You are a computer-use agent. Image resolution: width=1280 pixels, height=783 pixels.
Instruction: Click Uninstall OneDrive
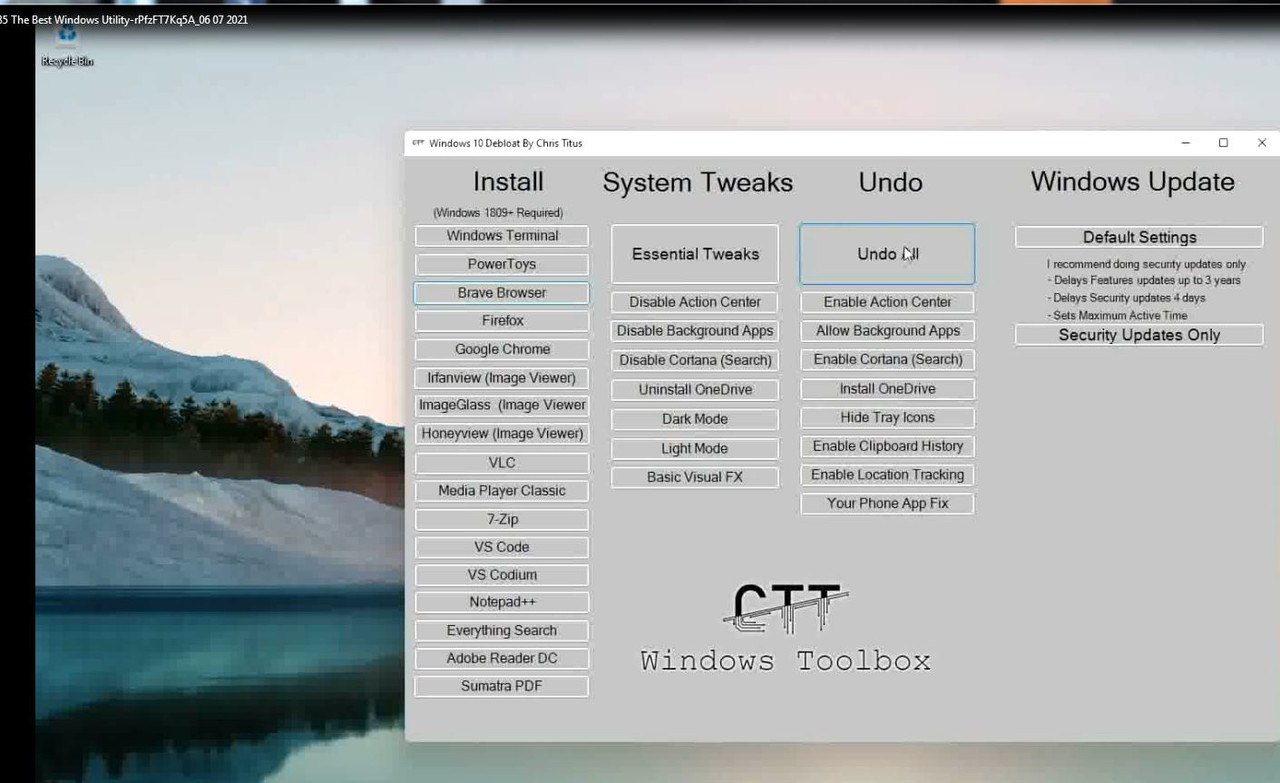click(695, 390)
